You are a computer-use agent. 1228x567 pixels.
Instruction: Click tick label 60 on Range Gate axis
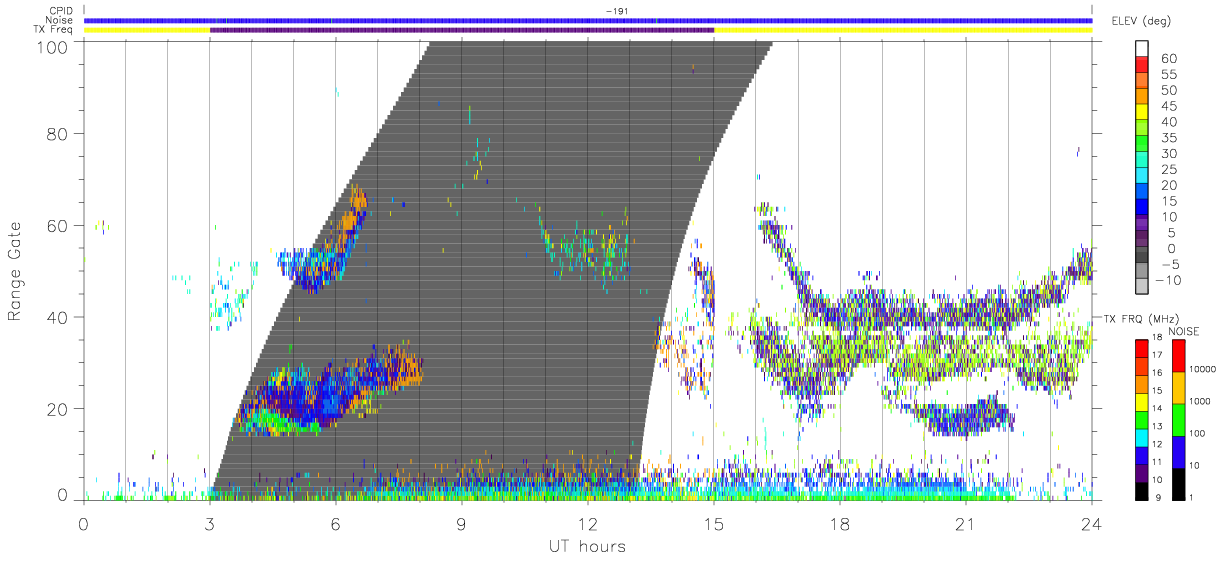click(x=59, y=225)
